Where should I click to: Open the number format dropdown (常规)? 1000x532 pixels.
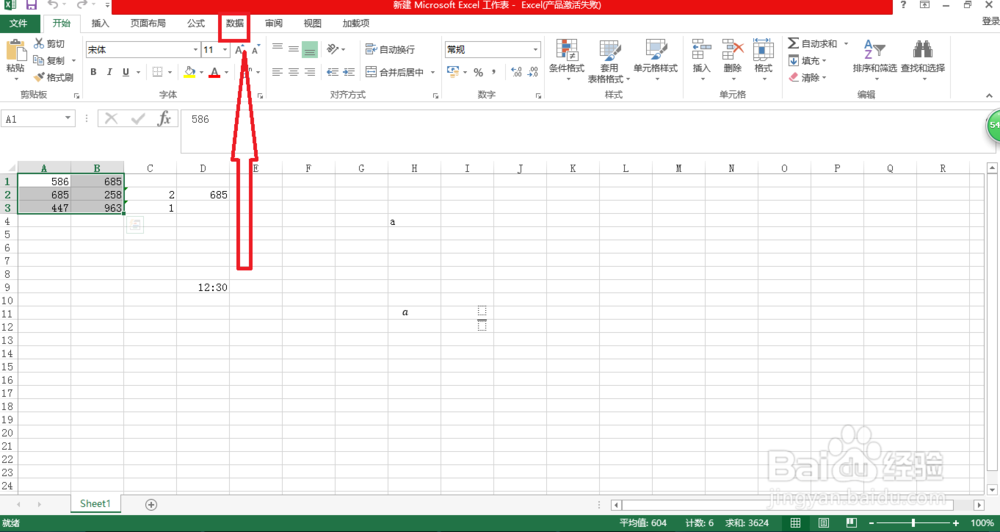coord(536,49)
